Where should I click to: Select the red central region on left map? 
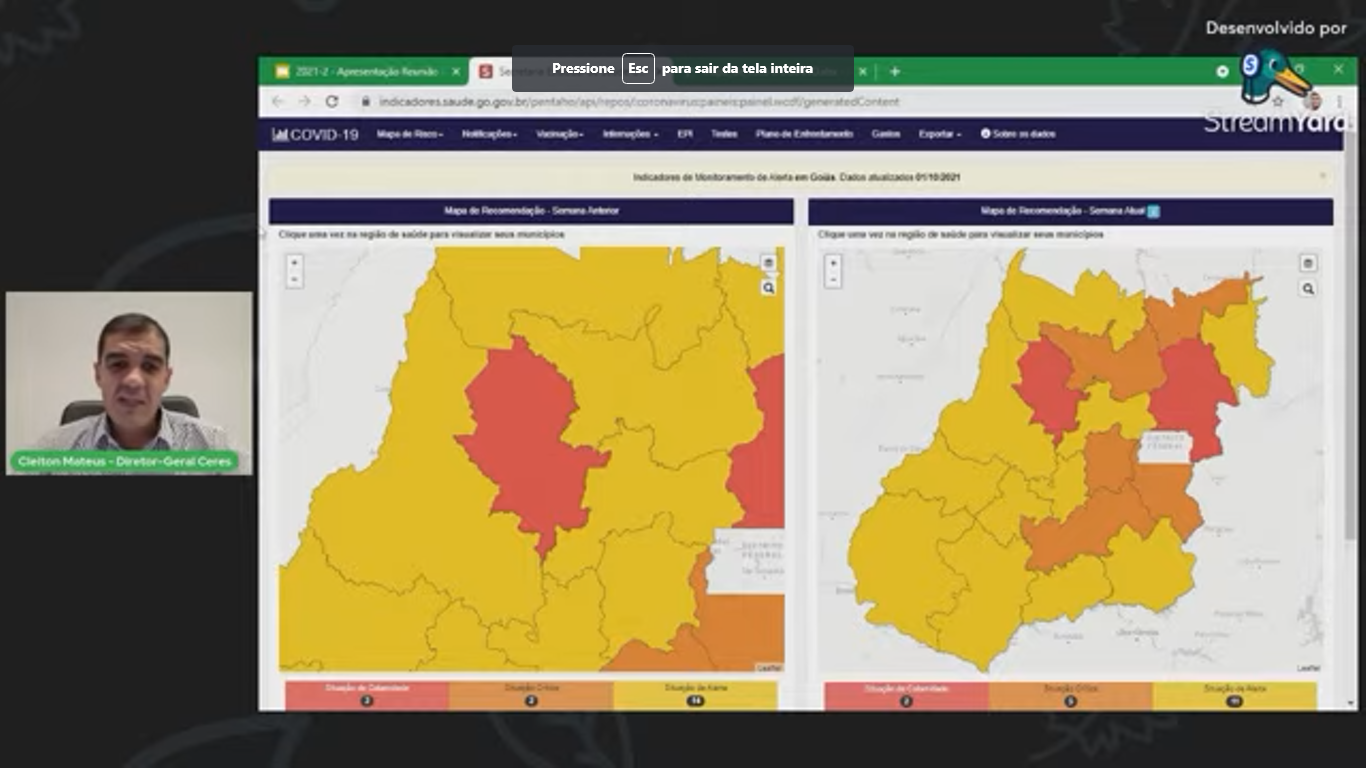pos(525,440)
